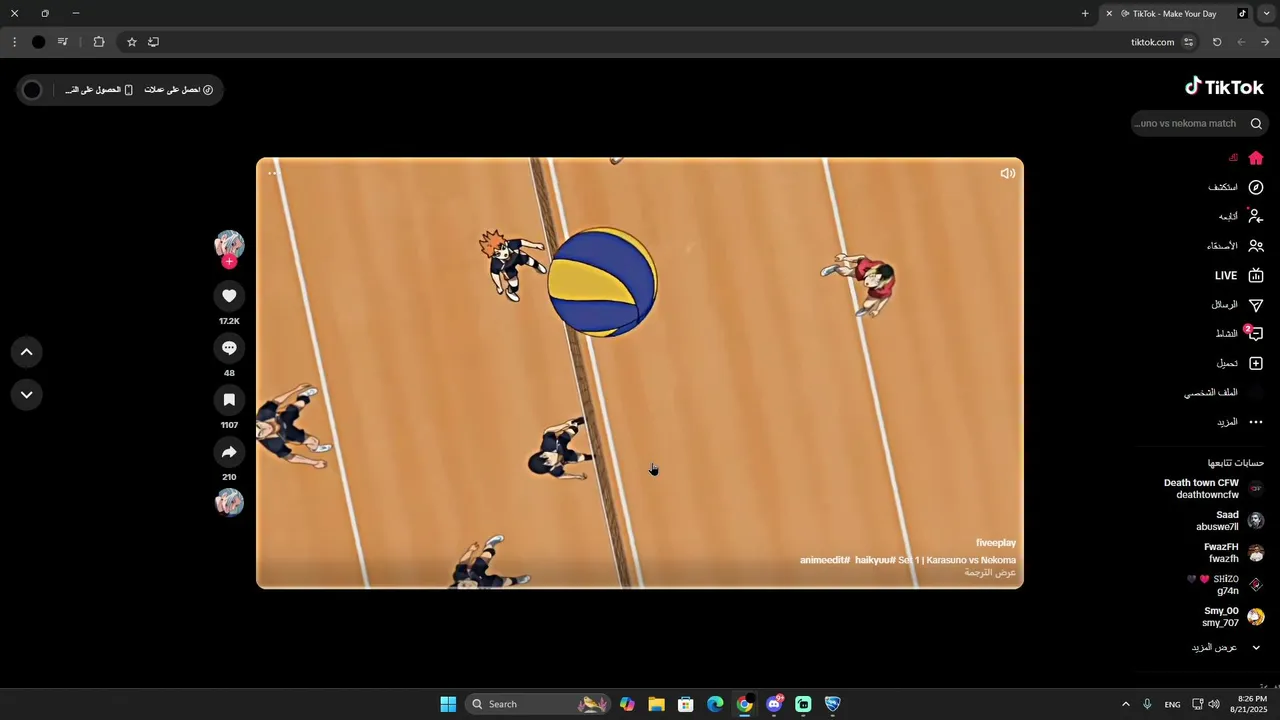Open the Windows Start menu

[448, 704]
